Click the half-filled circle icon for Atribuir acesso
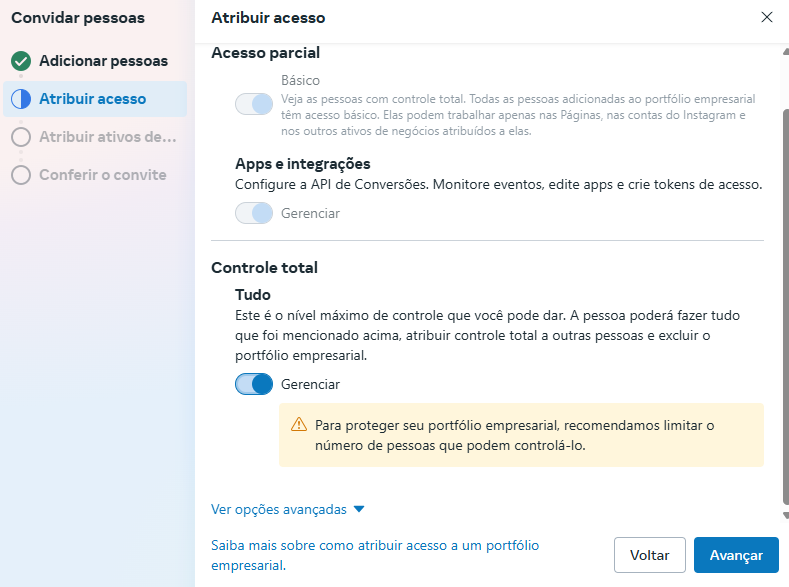This screenshot has width=789, height=587. (x=21, y=99)
